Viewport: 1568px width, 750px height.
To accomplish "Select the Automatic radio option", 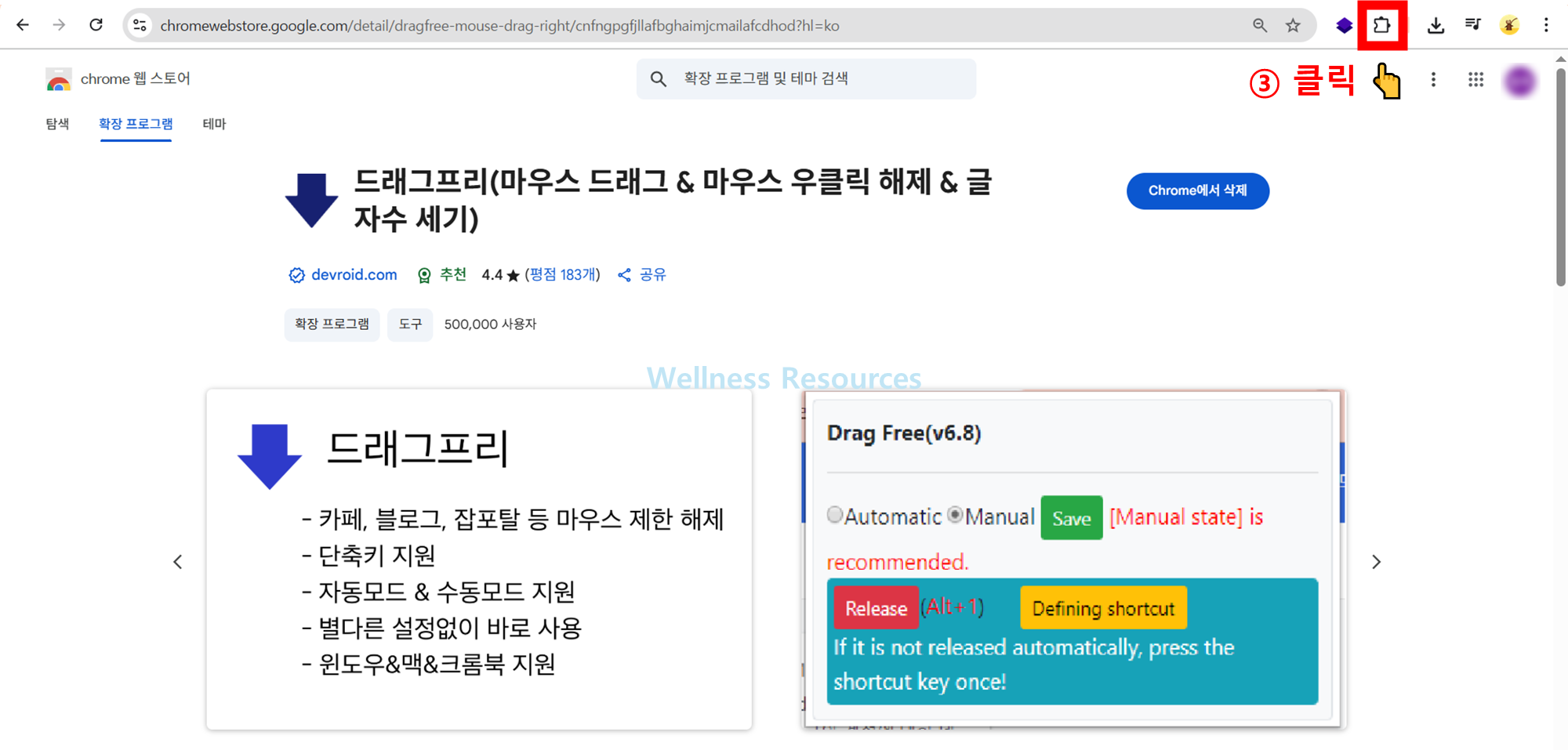I will pyautogui.click(x=835, y=515).
